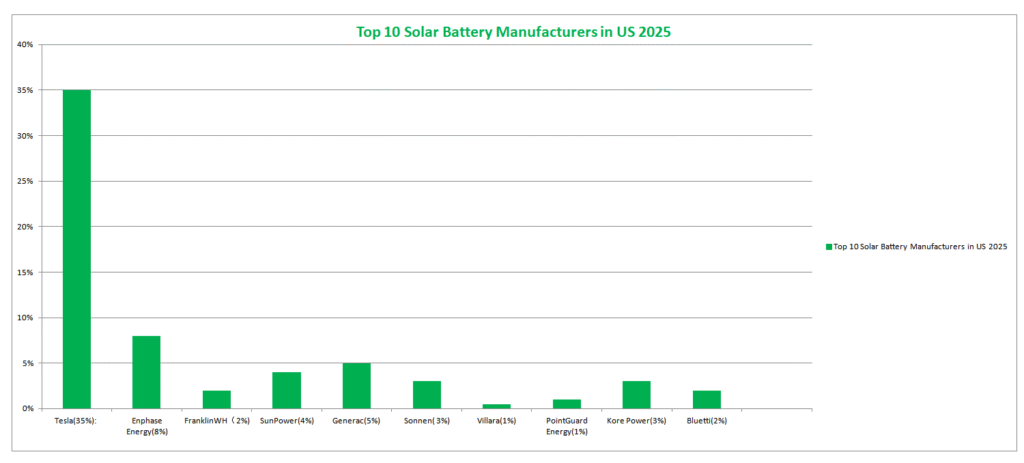Select the PointGuard Energy bar
Viewport: 1024px width, 463px height.
point(567,404)
